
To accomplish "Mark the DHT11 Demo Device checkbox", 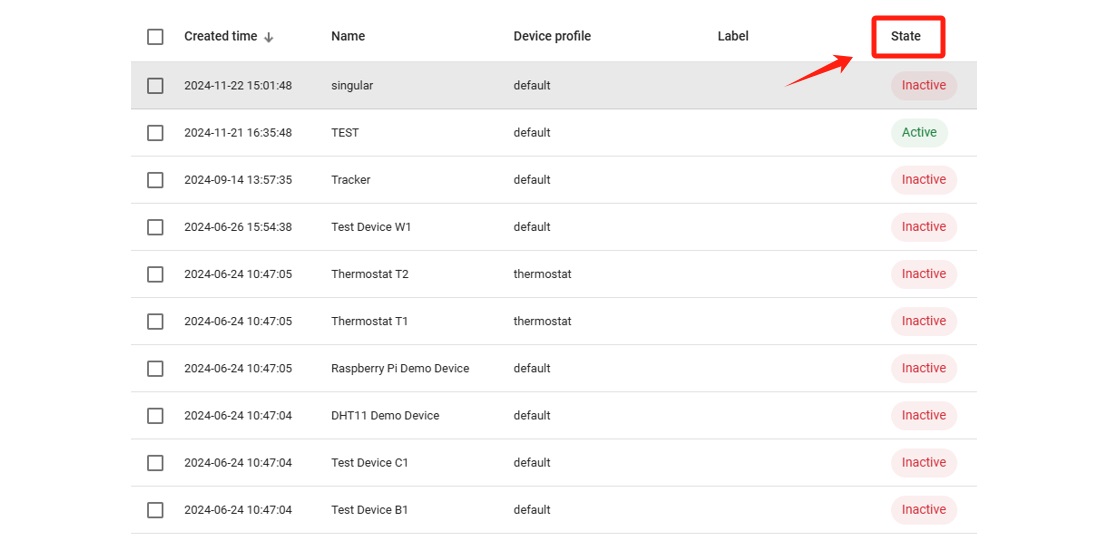I will tap(155, 416).
